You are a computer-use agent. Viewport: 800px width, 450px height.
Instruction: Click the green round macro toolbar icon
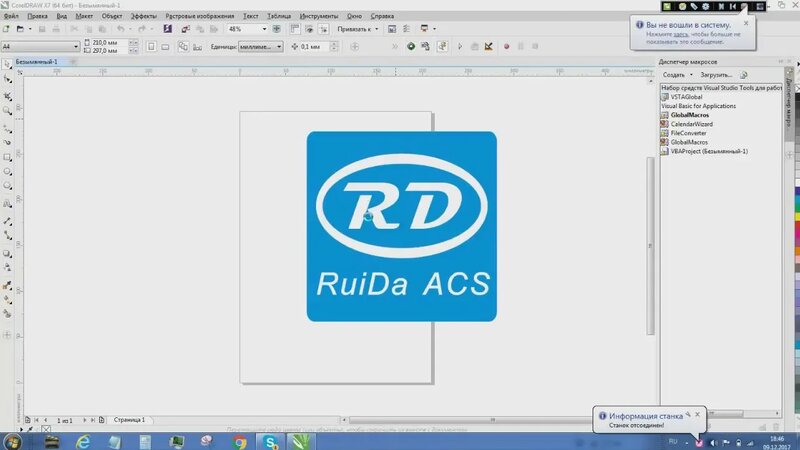(411, 46)
